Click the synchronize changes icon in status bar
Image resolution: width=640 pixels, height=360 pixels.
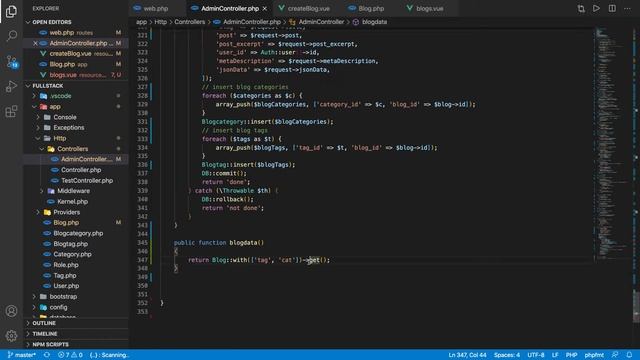coord(47,355)
